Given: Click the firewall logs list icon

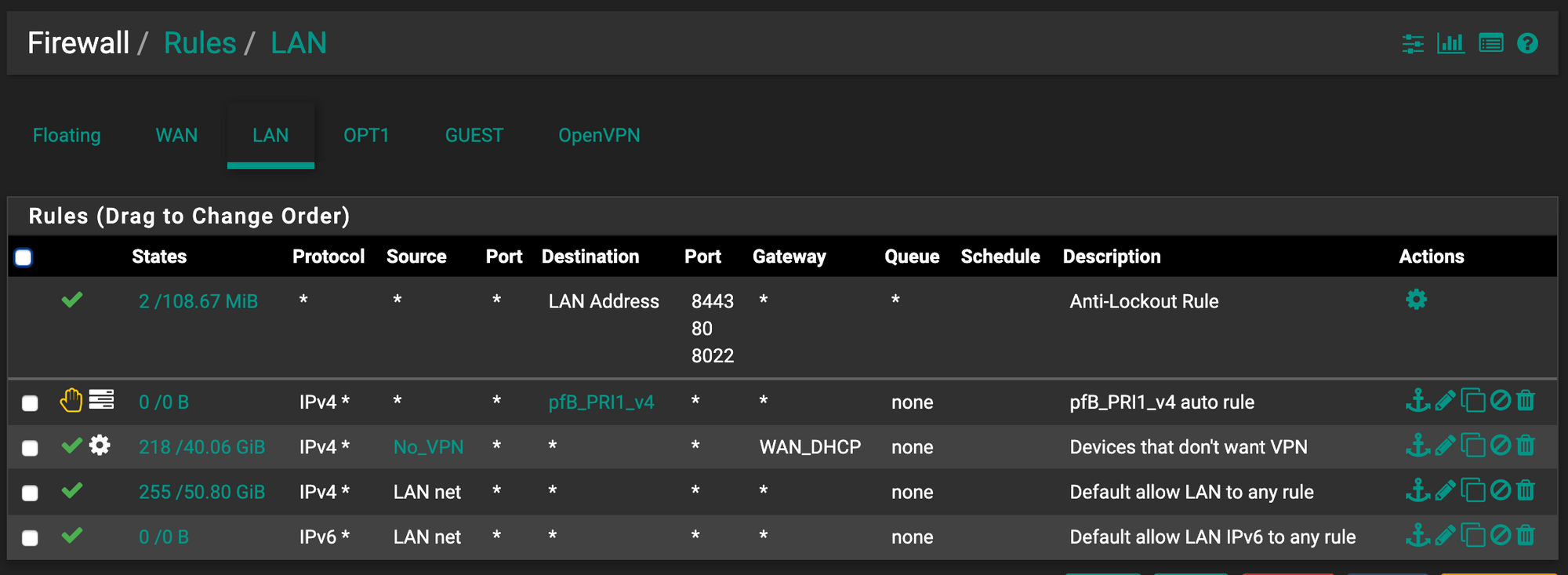Looking at the screenshot, I should (x=1490, y=43).
